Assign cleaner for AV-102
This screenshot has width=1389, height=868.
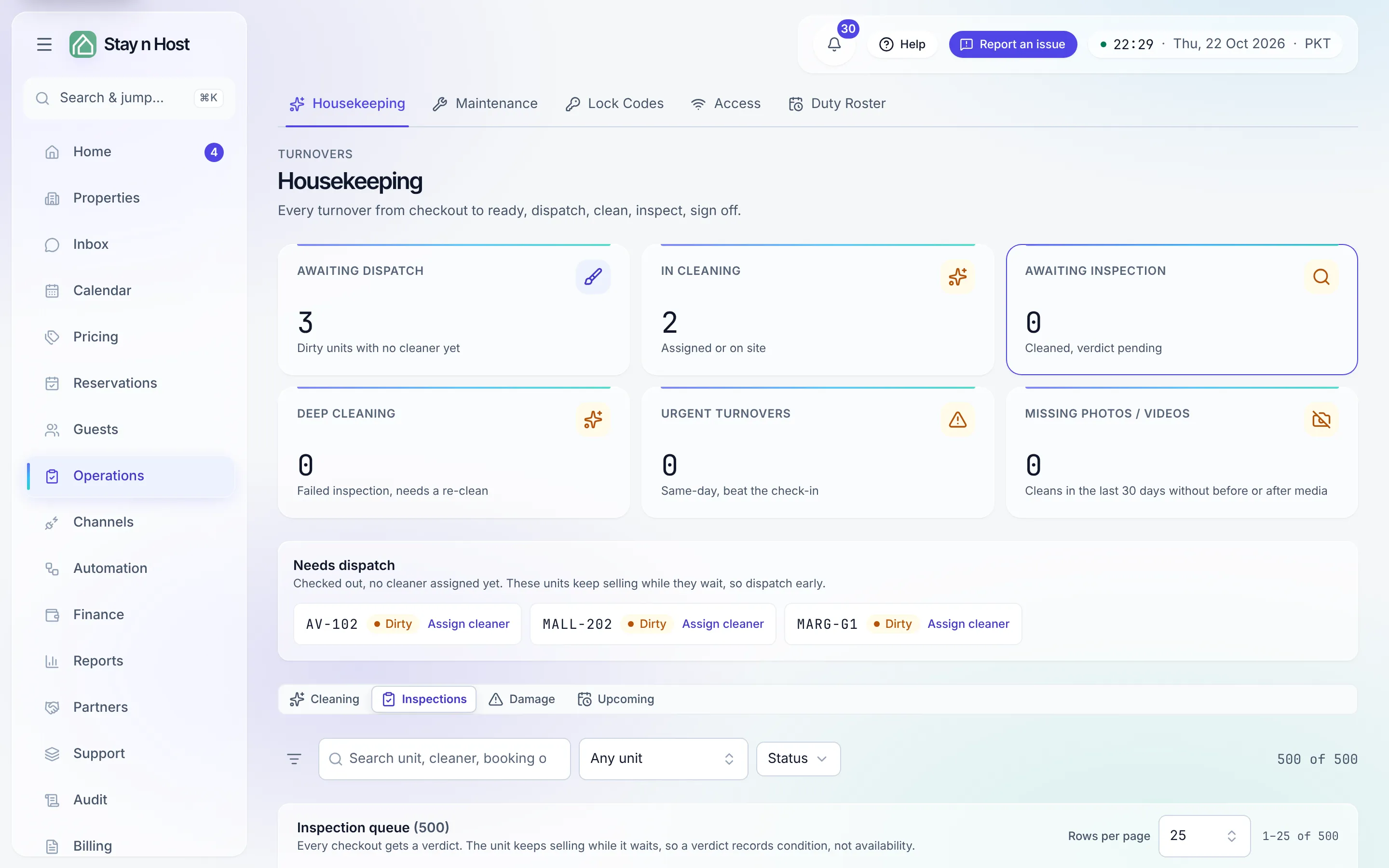pos(468,624)
